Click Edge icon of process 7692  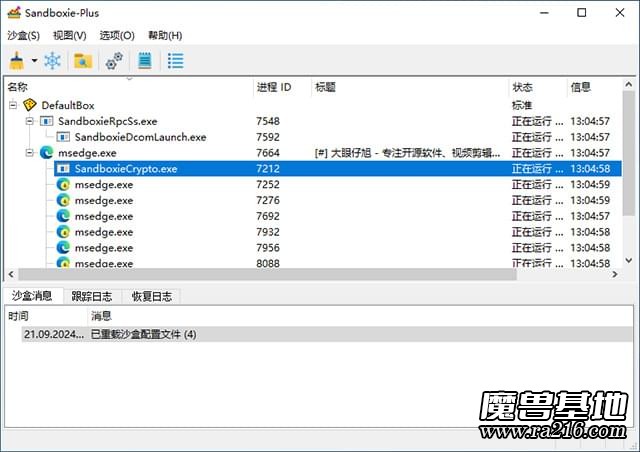63,216
